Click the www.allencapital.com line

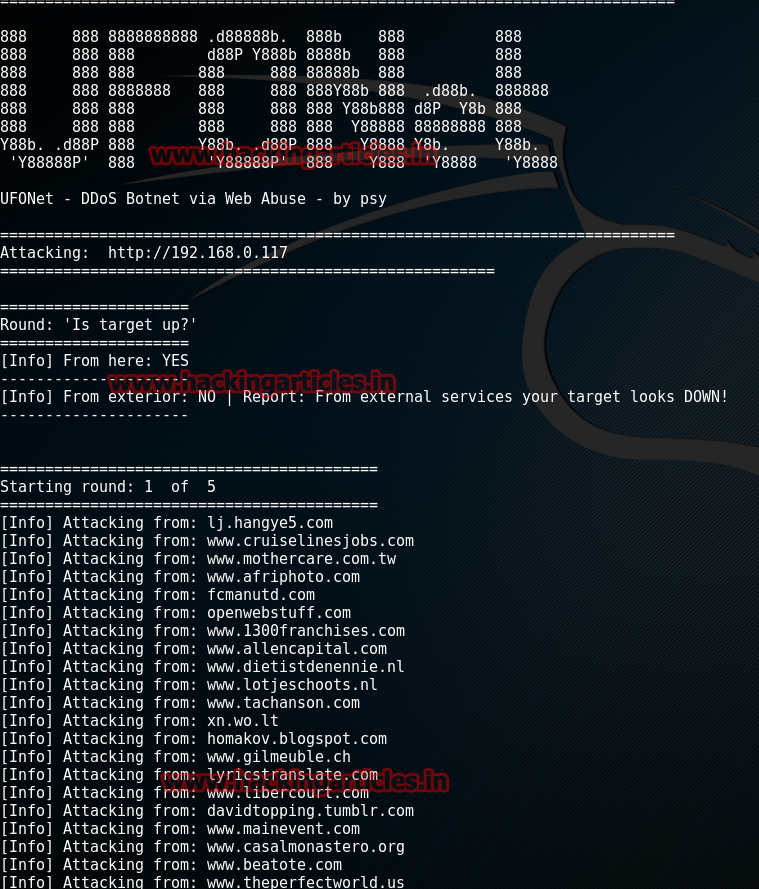[194, 649]
